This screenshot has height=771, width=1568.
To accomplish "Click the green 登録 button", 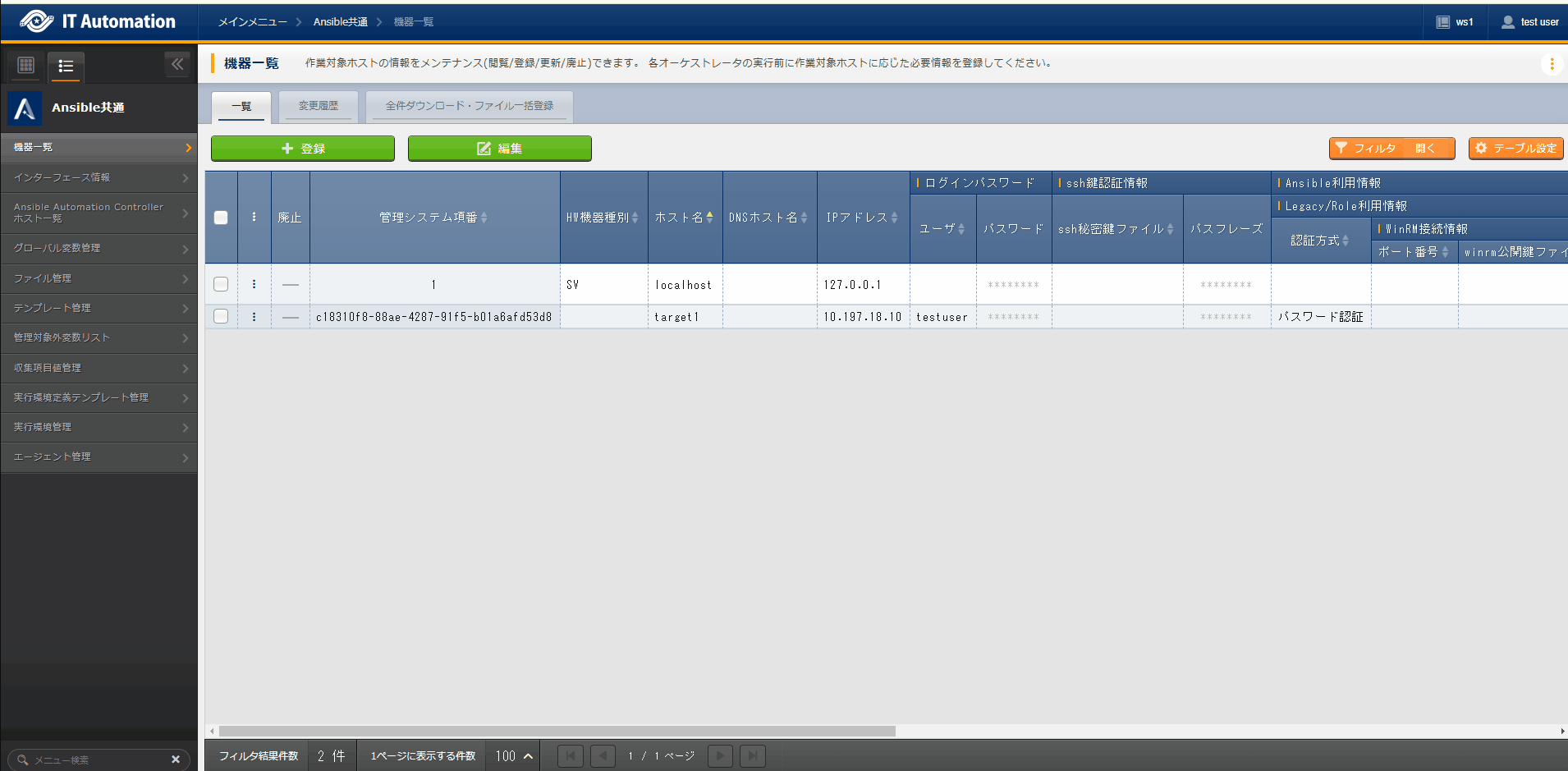I will tap(303, 149).
